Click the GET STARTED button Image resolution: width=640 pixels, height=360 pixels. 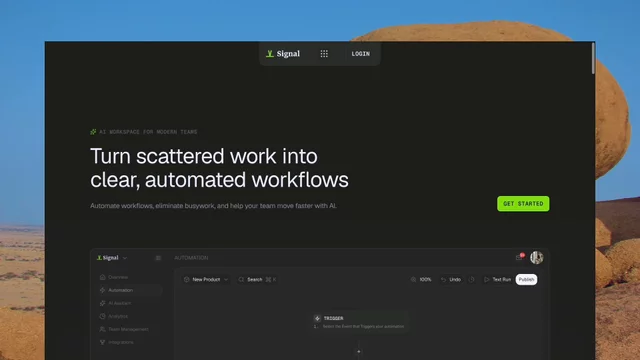coord(523,204)
